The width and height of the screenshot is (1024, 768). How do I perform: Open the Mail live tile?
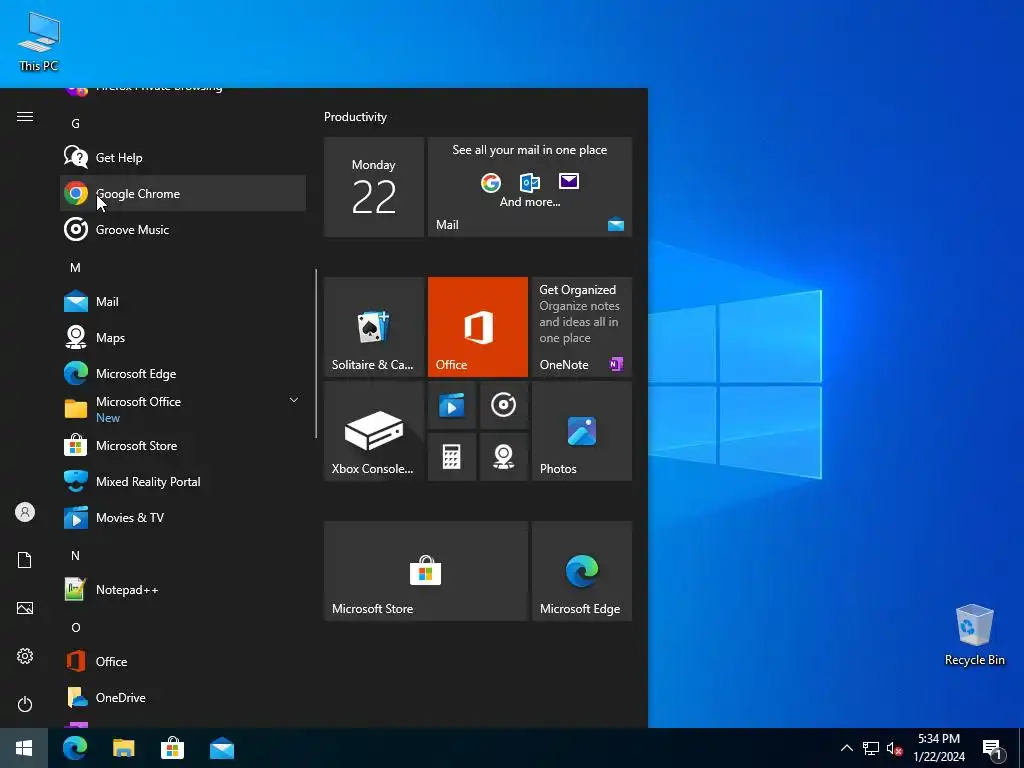530,187
